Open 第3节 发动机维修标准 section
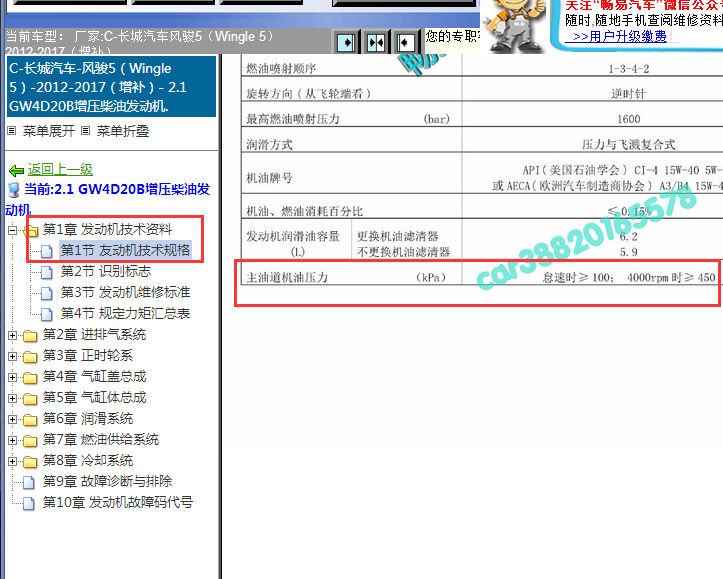 tap(125, 292)
